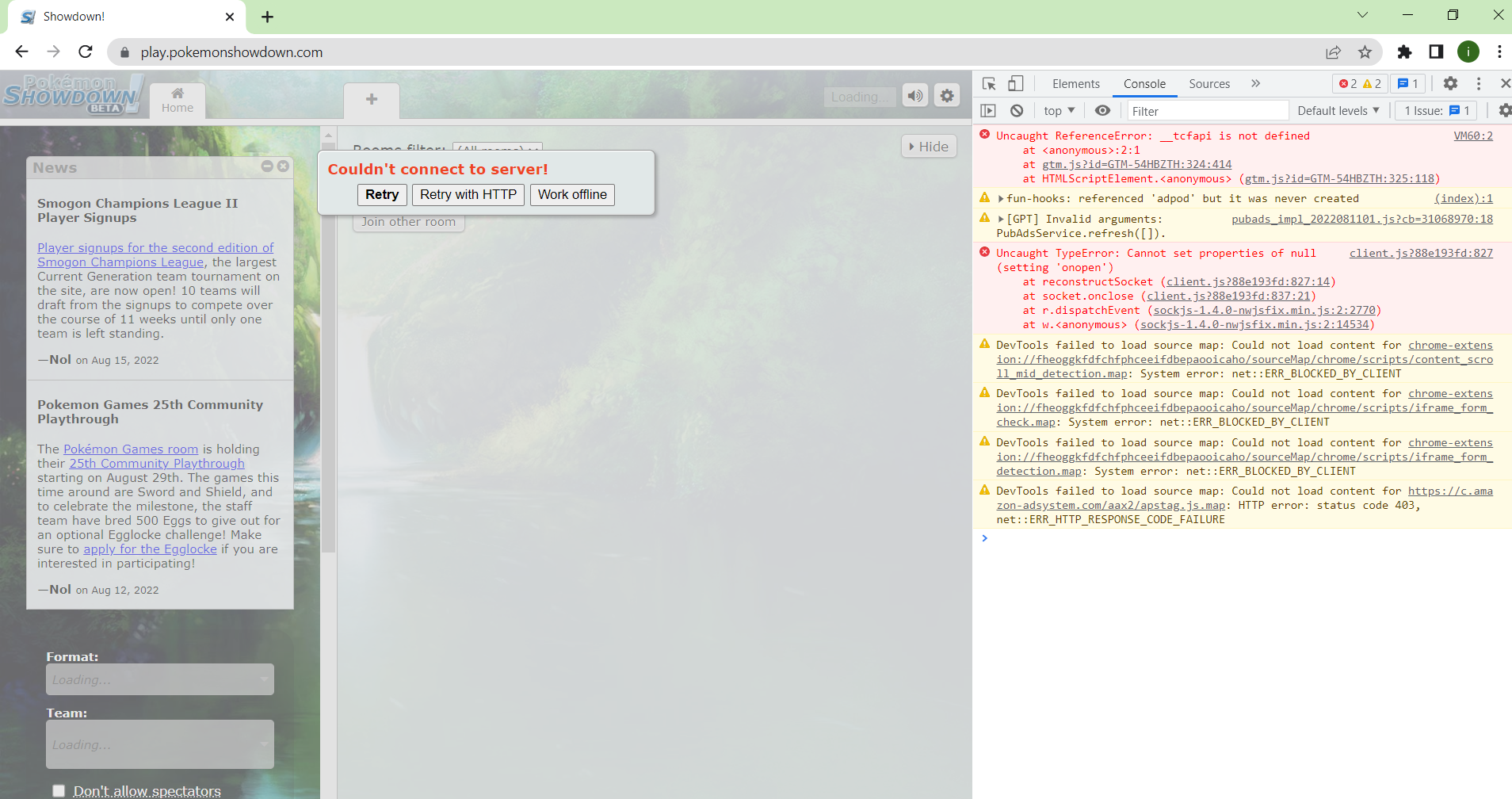
Task: Click the left panel vertical scrollbar thumb
Action: (x=328, y=349)
